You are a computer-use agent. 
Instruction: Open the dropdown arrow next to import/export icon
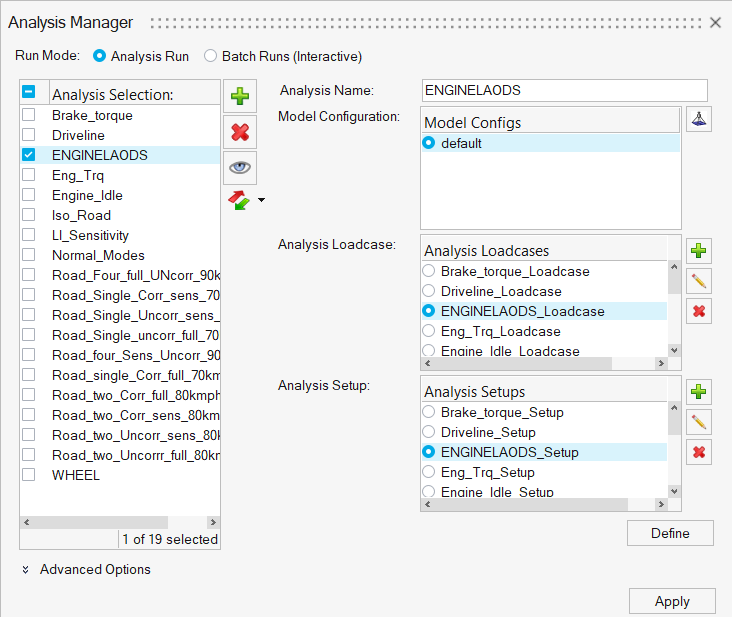pos(261,200)
